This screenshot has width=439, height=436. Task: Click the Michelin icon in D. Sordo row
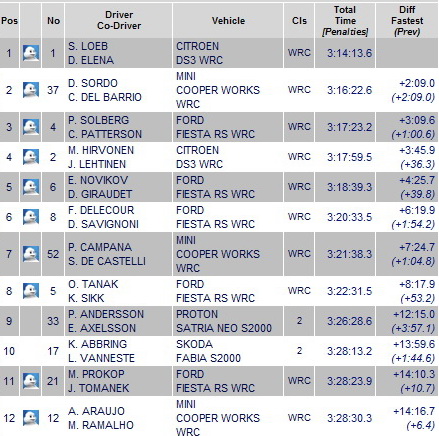pyautogui.click(x=31, y=90)
